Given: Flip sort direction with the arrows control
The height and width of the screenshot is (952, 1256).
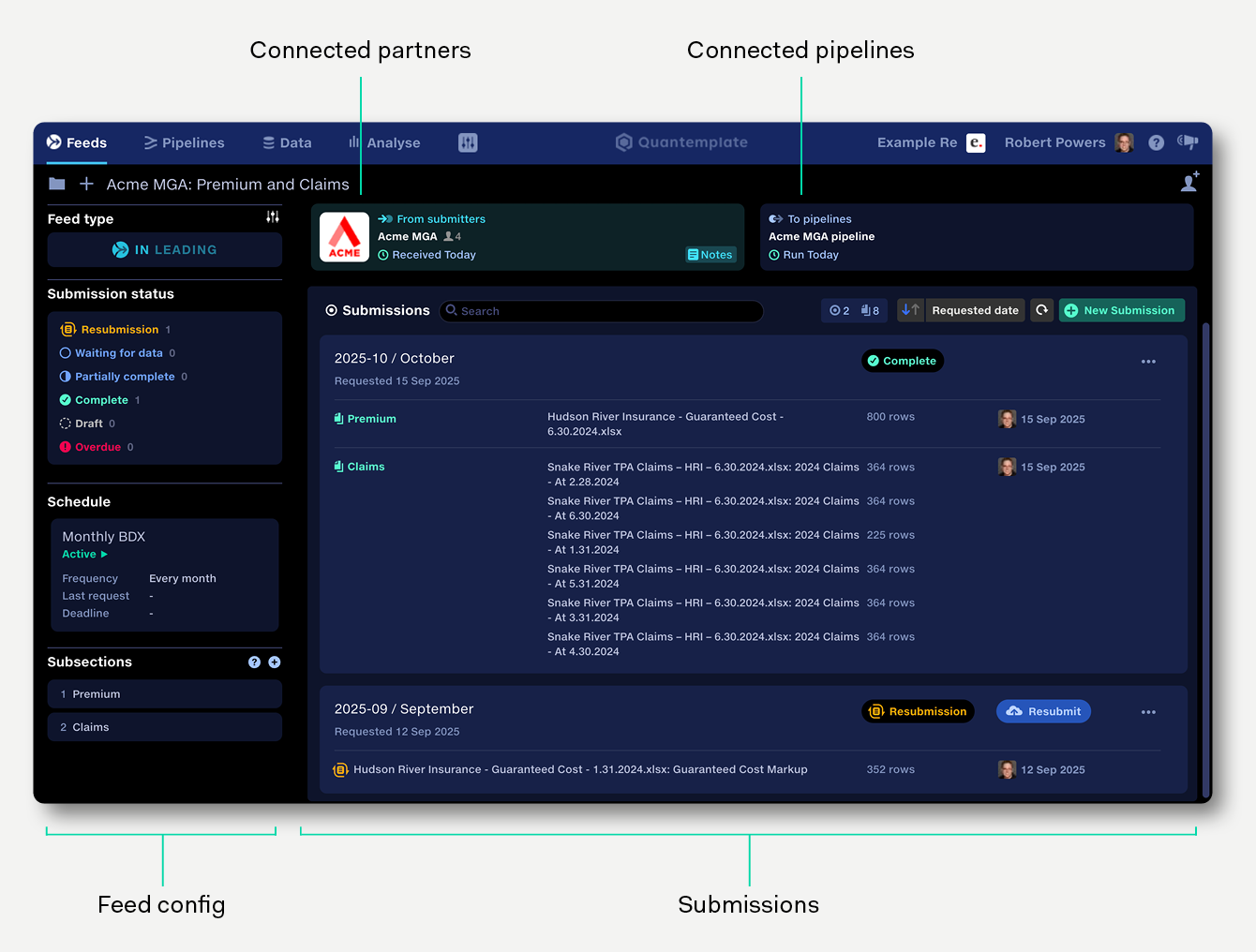Looking at the screenshot, I should click(908, 310).
